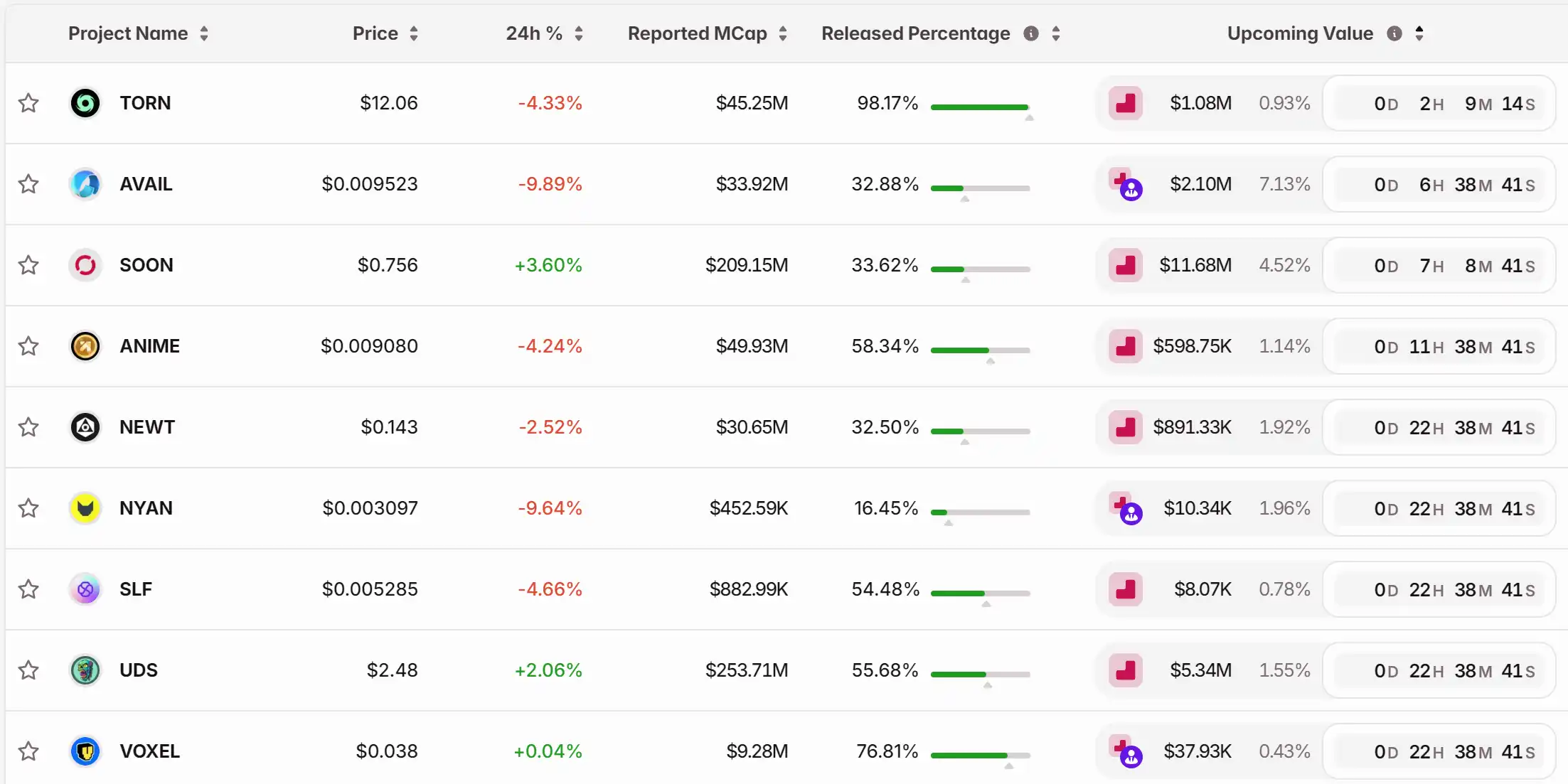This screenshot has width=1568, height=784.
Task: Toggle the star for ANIME watchlist
Action: 28,346
